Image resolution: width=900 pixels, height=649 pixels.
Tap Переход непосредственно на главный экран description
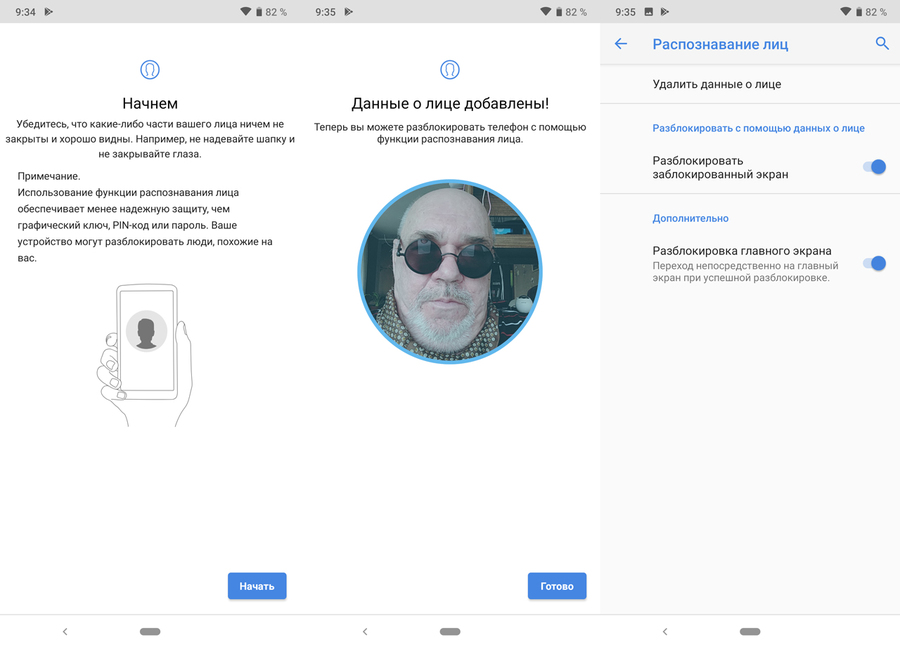pos(745,272)
